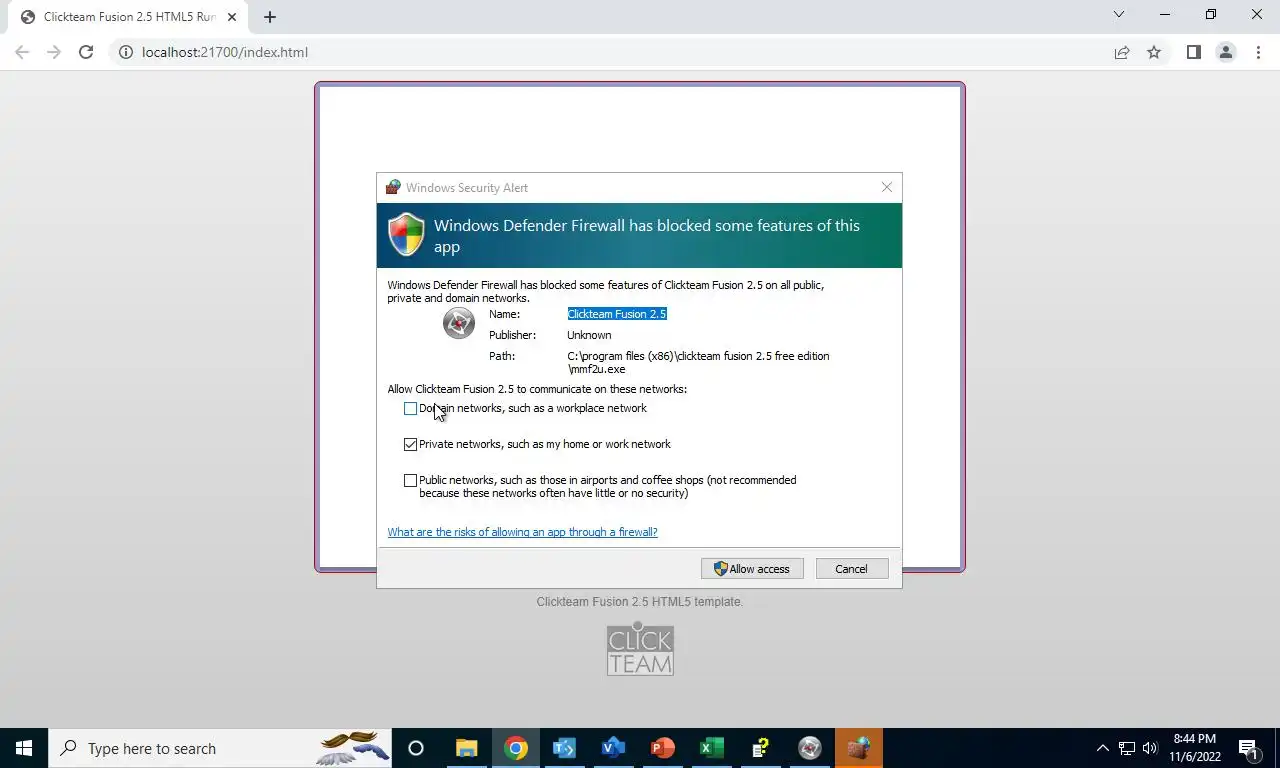1280x768 pixels.
Task: Switch to Chrome in taskbar
Action: click(x=516, y=748)
